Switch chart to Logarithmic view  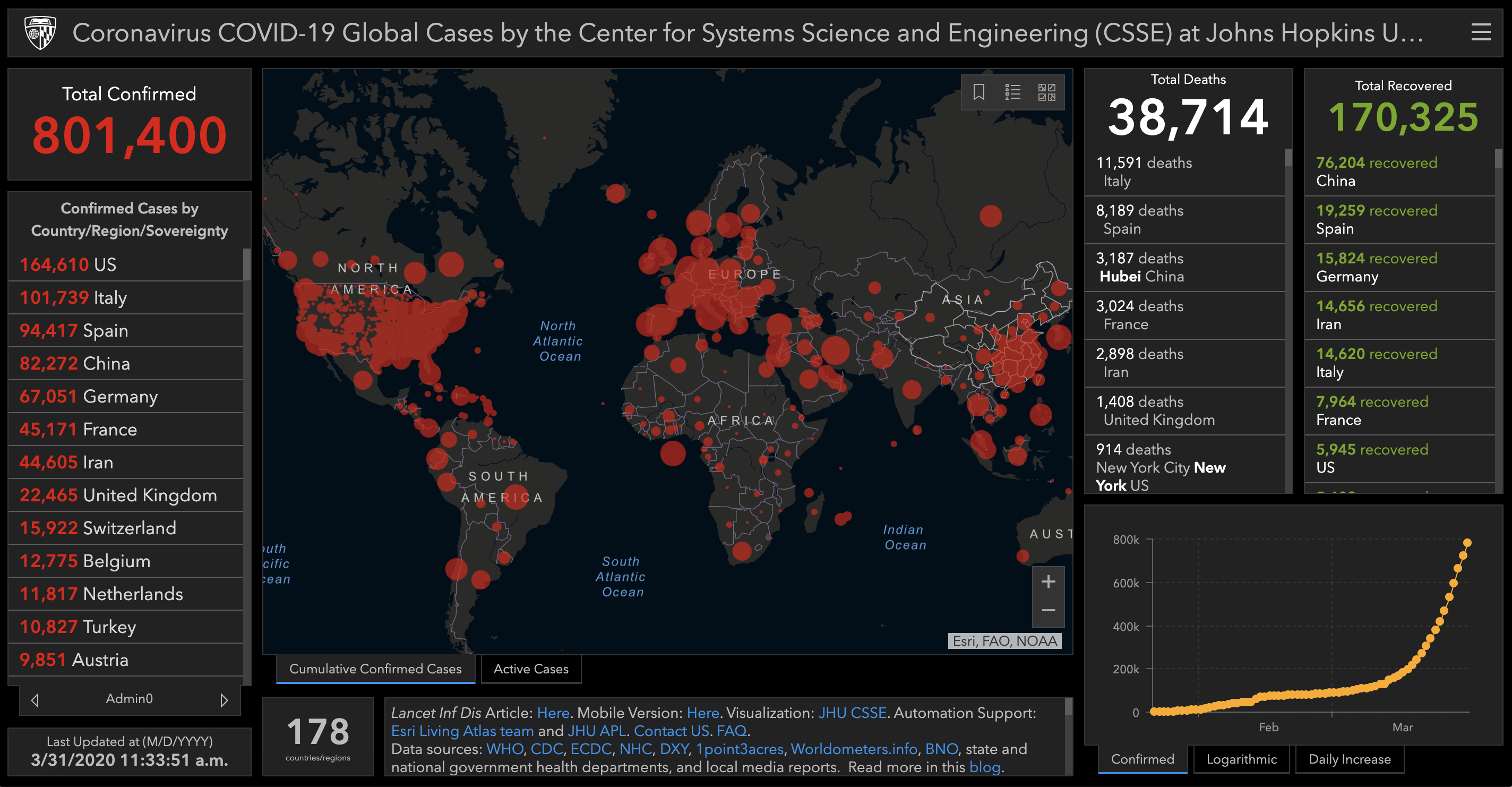pyautogui.click(x=1241, y=759)
